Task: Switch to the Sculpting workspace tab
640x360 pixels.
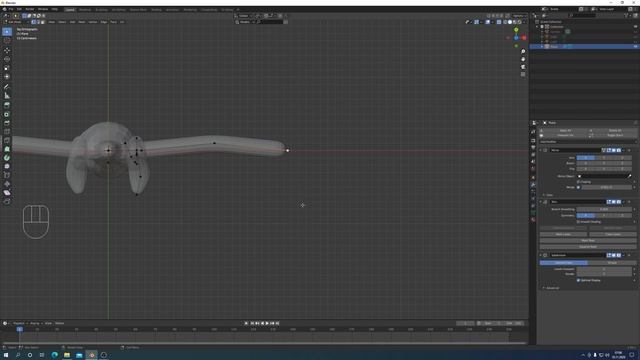Action: pyautogui.click(x=101, y=9)
